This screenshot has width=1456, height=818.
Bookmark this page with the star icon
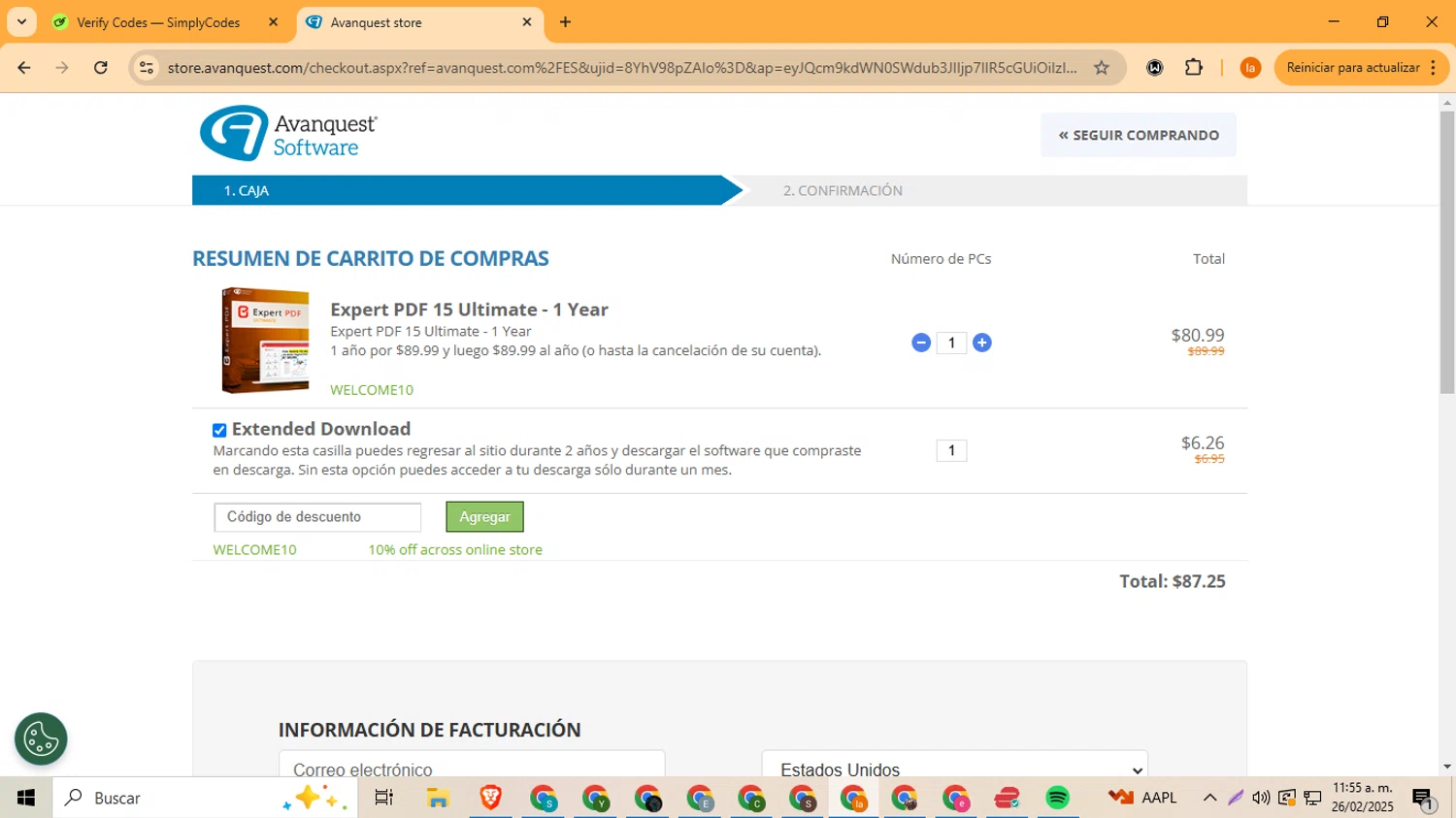1101,68
